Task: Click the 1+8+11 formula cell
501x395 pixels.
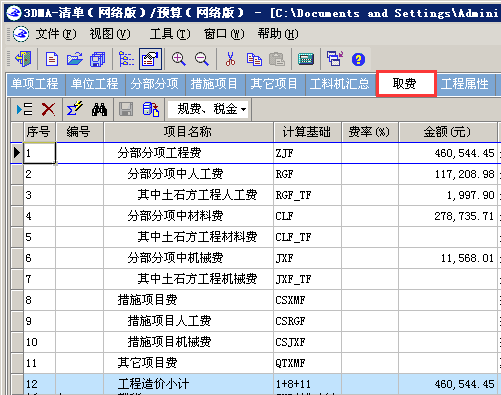Action: coord(307,384)
